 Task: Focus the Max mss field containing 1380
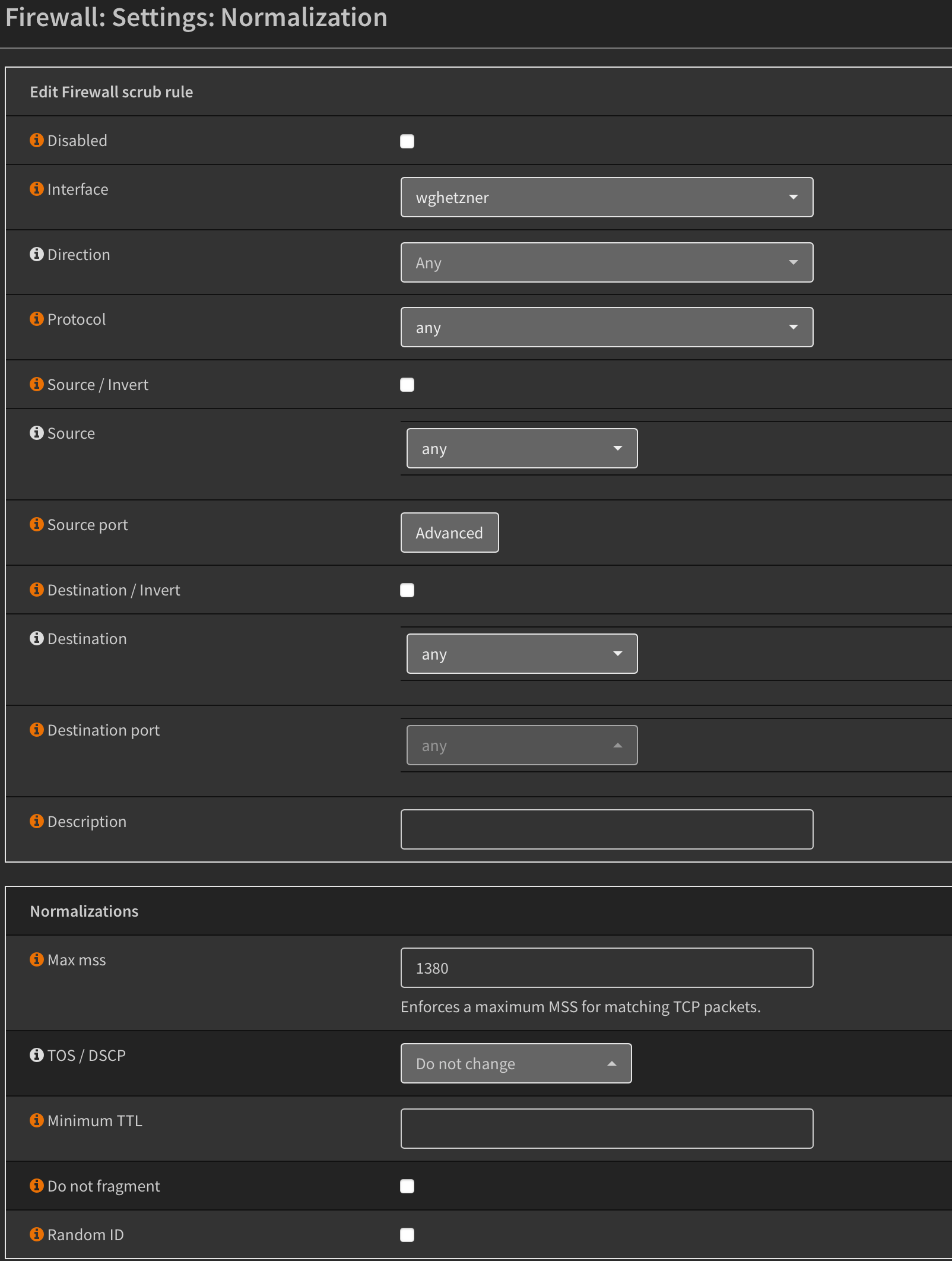pyautogui.click(x=607, y=968)
